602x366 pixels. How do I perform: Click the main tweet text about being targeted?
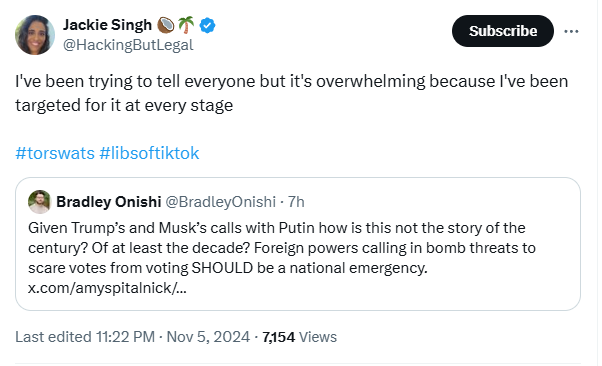291,93
